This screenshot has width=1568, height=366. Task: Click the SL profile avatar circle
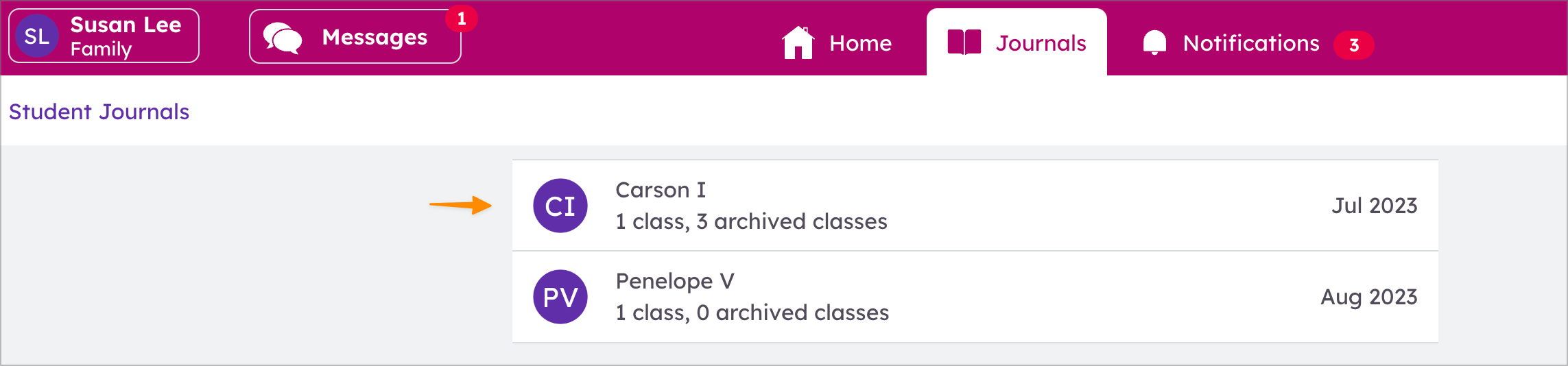[x=37, y=36]
